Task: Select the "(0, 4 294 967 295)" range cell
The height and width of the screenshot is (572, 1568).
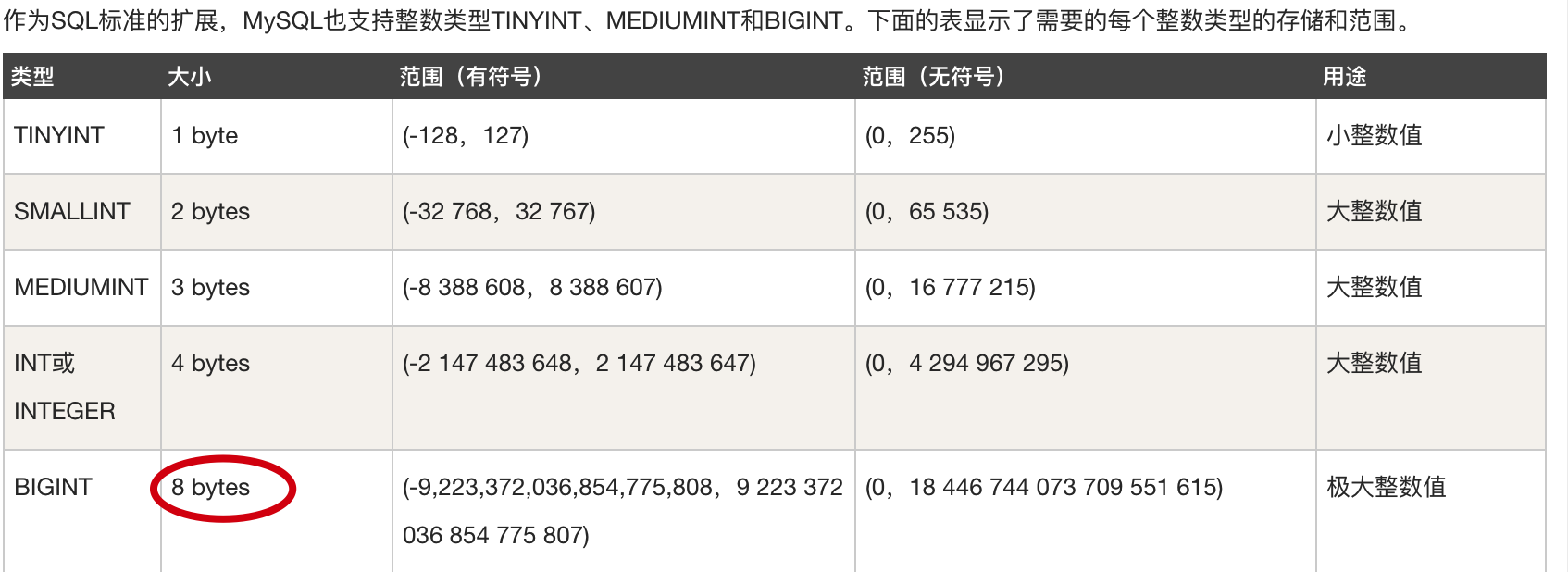Action: tap(967, 364)
